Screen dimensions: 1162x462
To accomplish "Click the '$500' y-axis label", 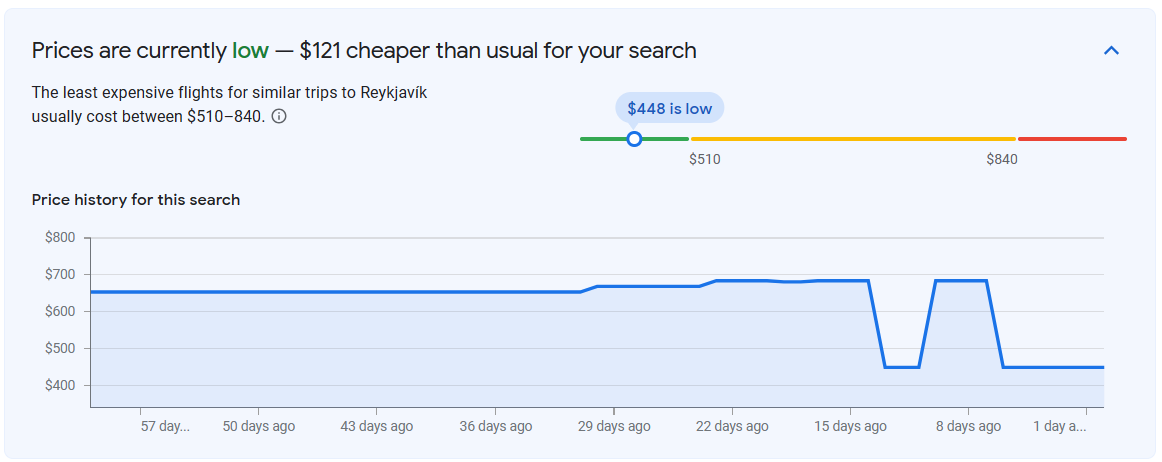I will point(60,349).
